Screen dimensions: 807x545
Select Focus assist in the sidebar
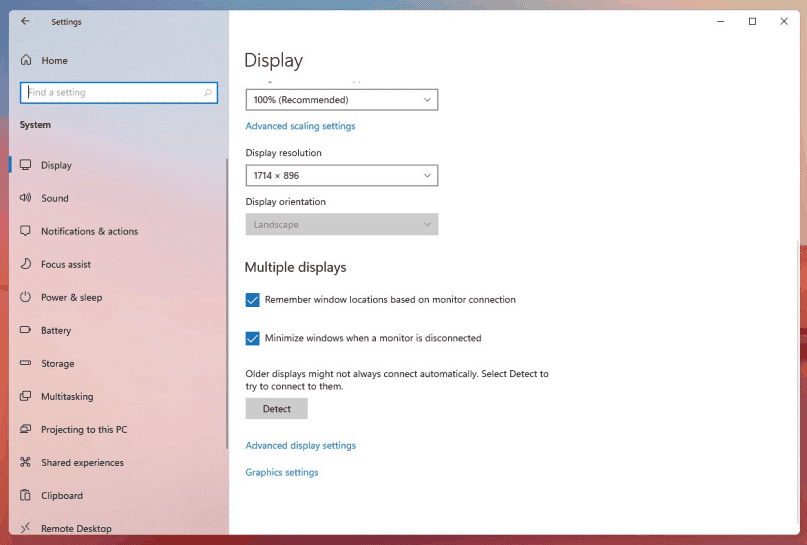pos(118,264)
